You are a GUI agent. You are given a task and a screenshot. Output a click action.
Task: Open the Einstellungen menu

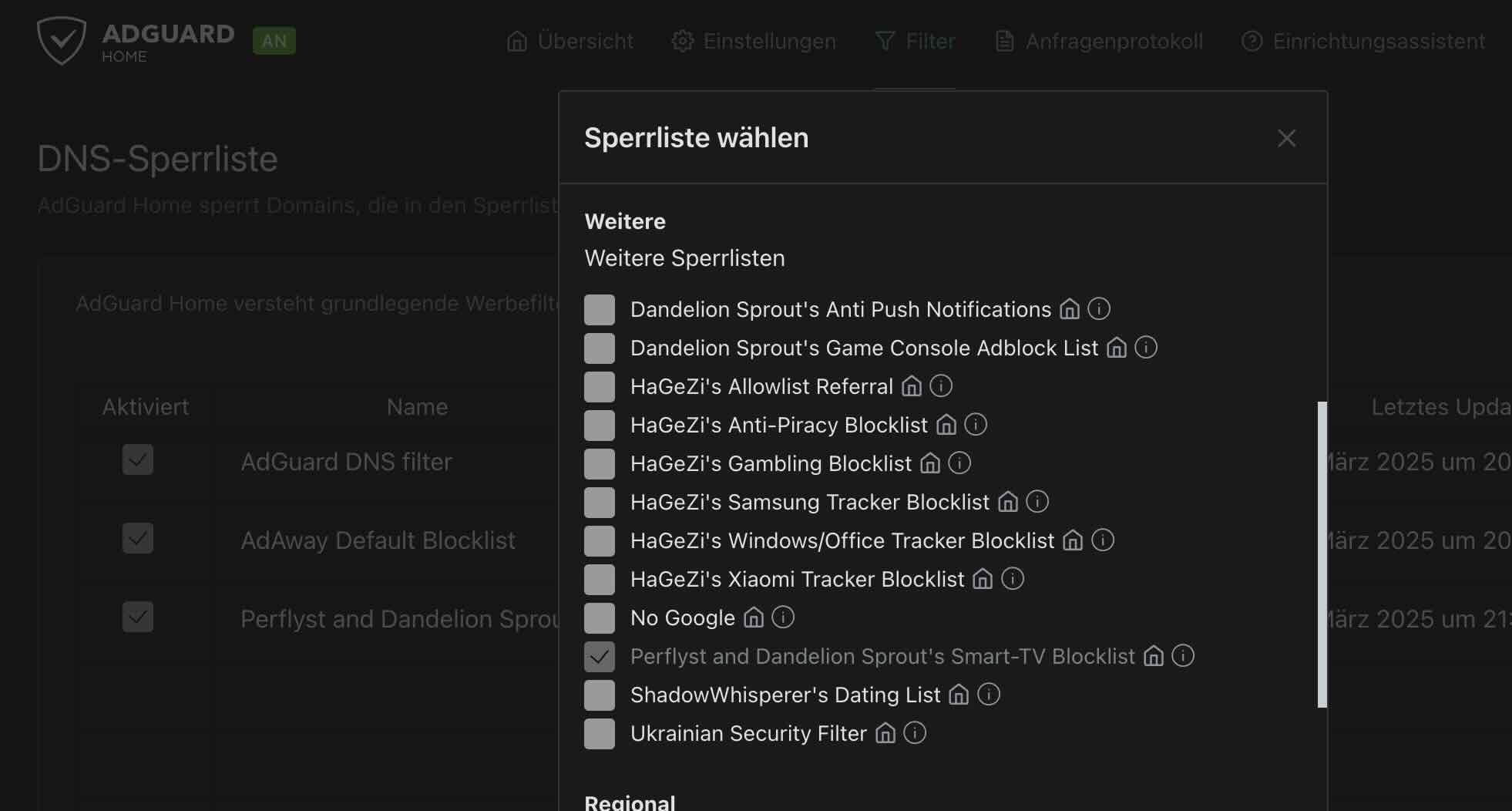pos(754,41)
